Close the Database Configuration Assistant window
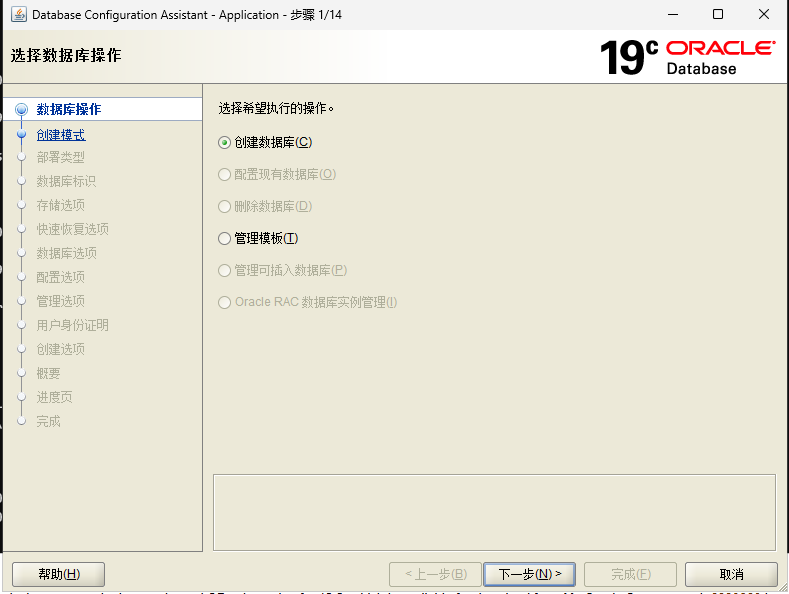Screen dimensions: 789x594 [x=764, y=14]
